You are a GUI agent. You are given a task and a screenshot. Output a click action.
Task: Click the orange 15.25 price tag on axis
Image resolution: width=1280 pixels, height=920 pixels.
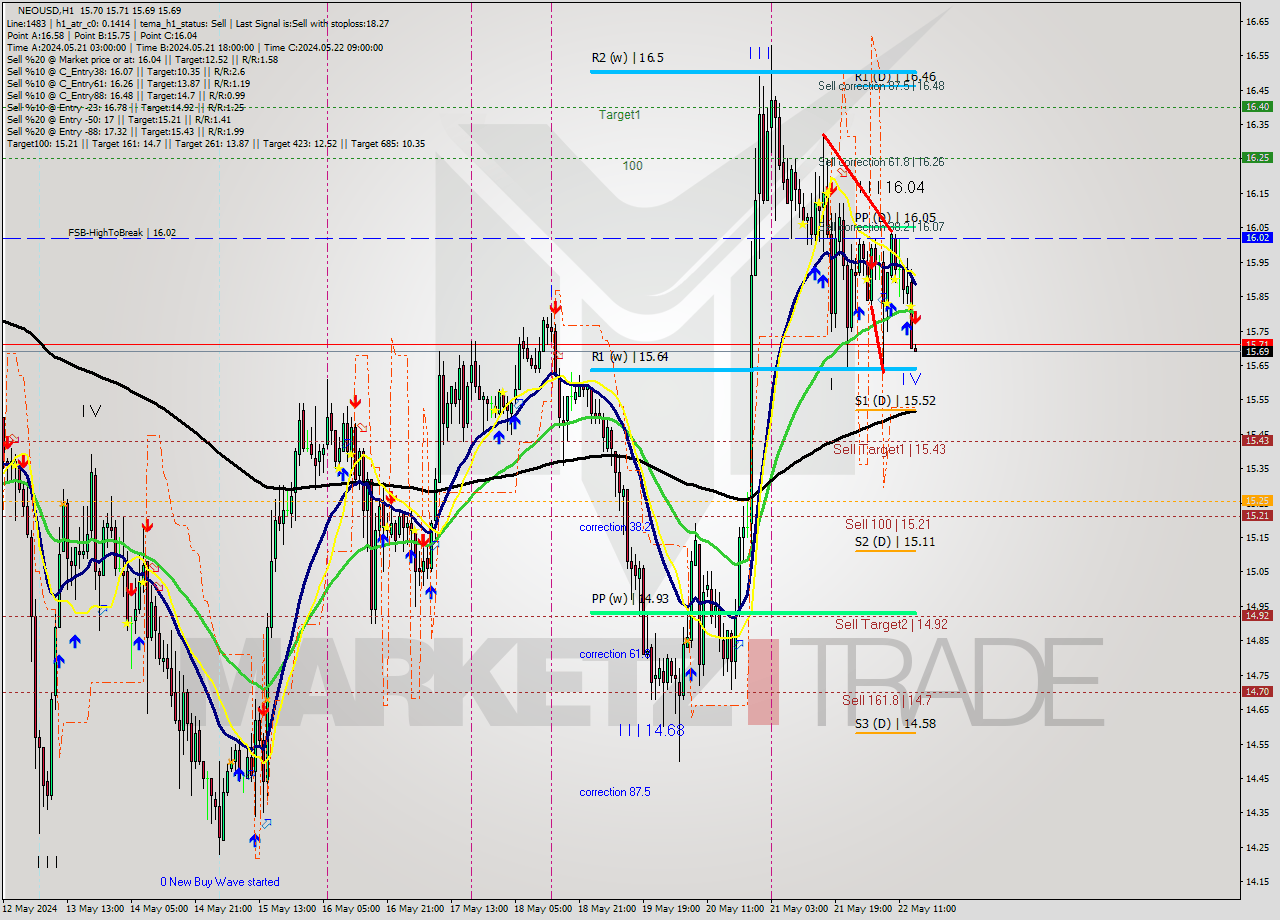(x=1257, y=501)
